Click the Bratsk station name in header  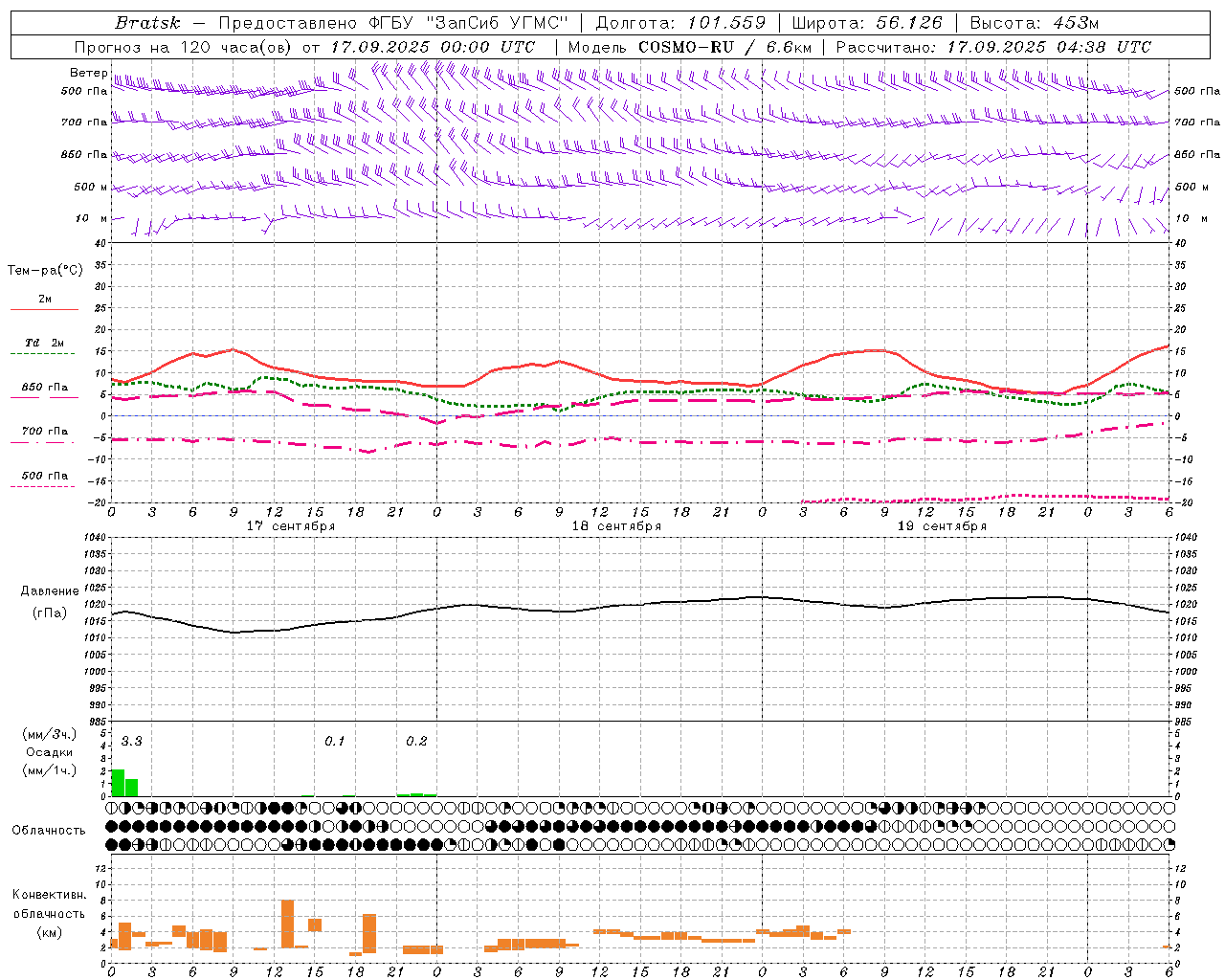(148, 23)
